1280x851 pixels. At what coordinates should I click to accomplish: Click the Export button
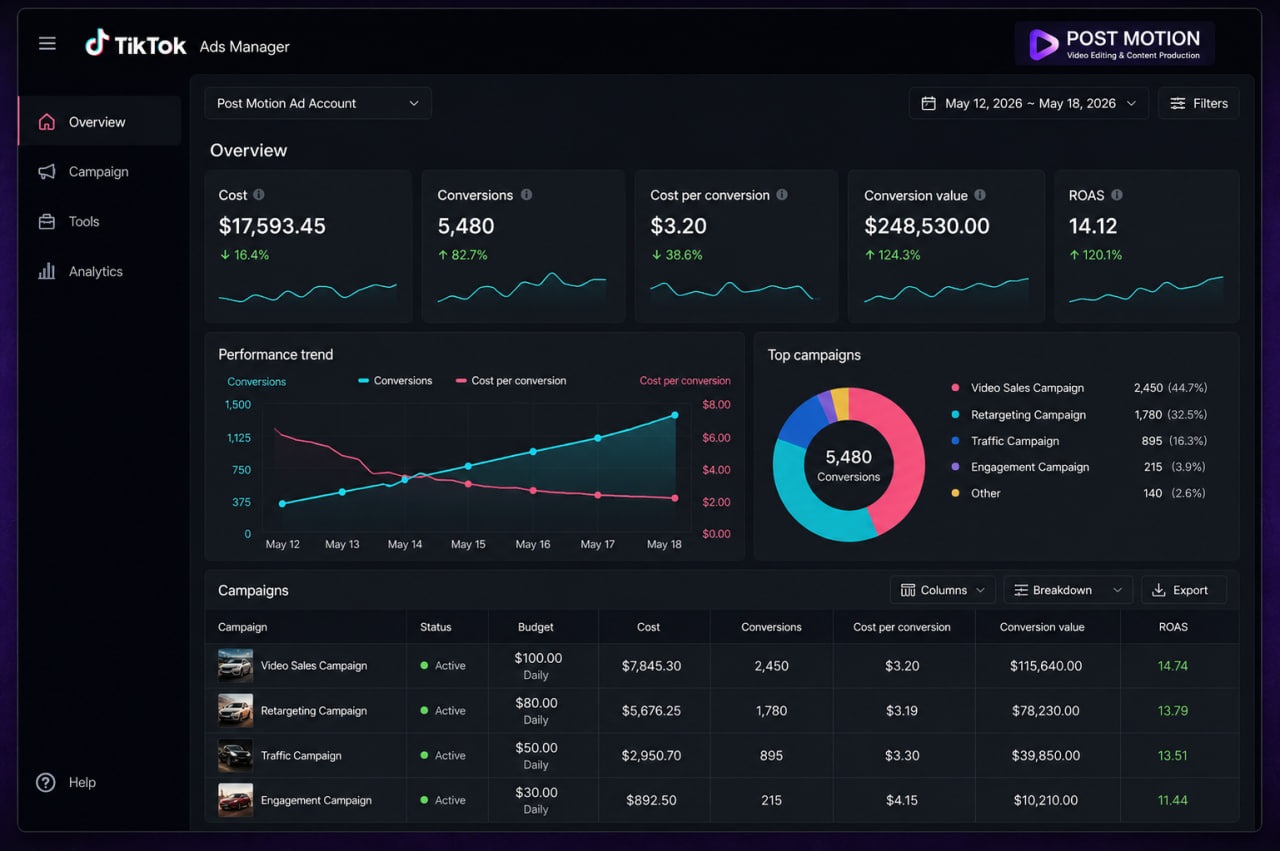pos(1184,590)
